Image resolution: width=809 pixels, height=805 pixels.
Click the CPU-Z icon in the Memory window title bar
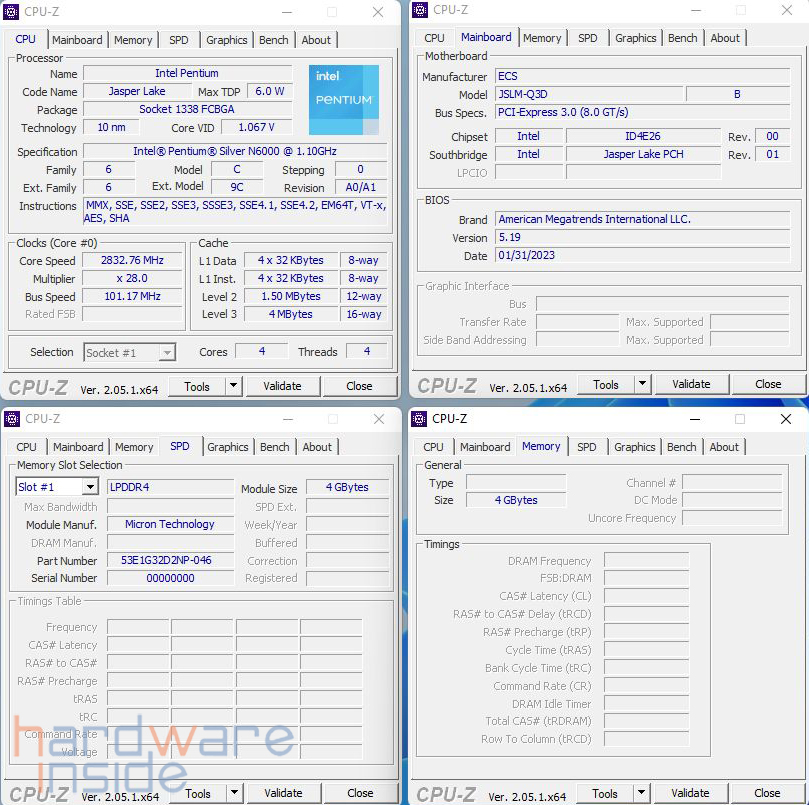[x=419, y=419]
